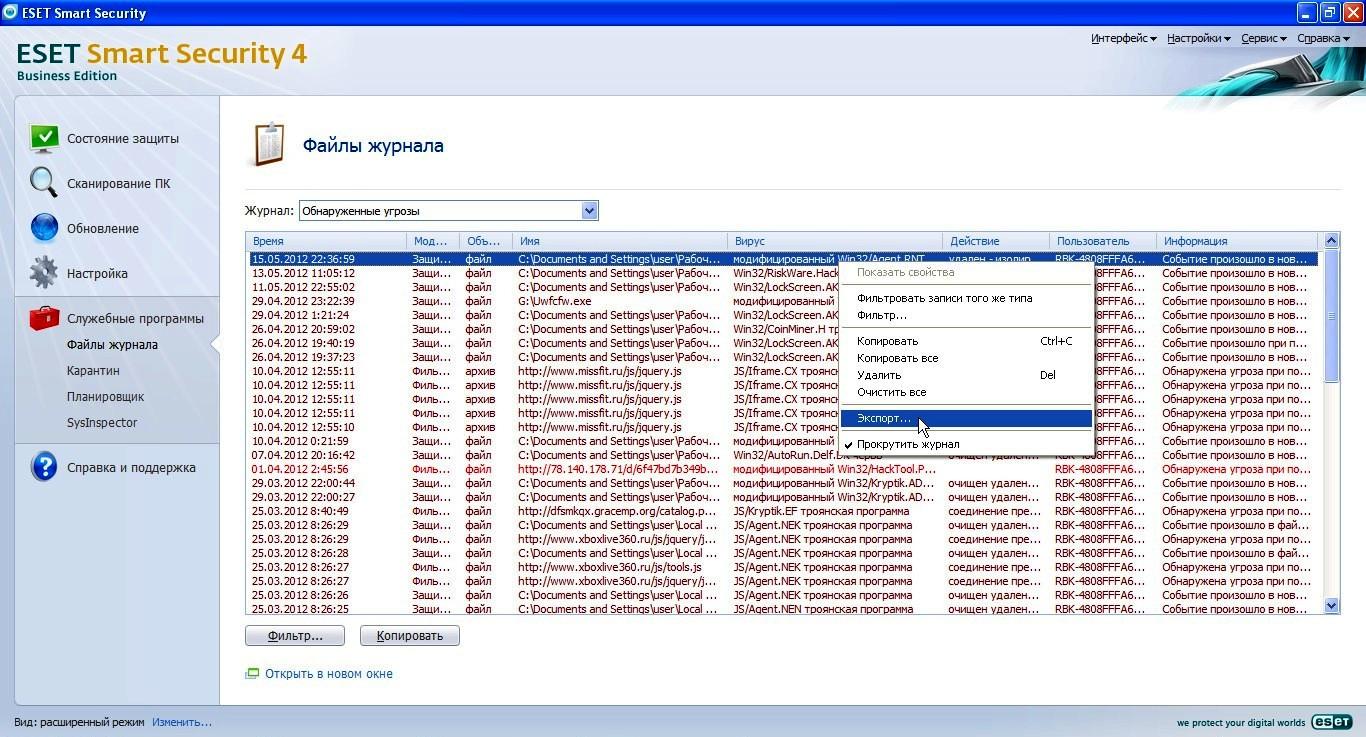Image resolution: width=1366 pixels, height=737 pixels.
Task: Sort by the Действие column header
Action: click(x=996, y=241)
